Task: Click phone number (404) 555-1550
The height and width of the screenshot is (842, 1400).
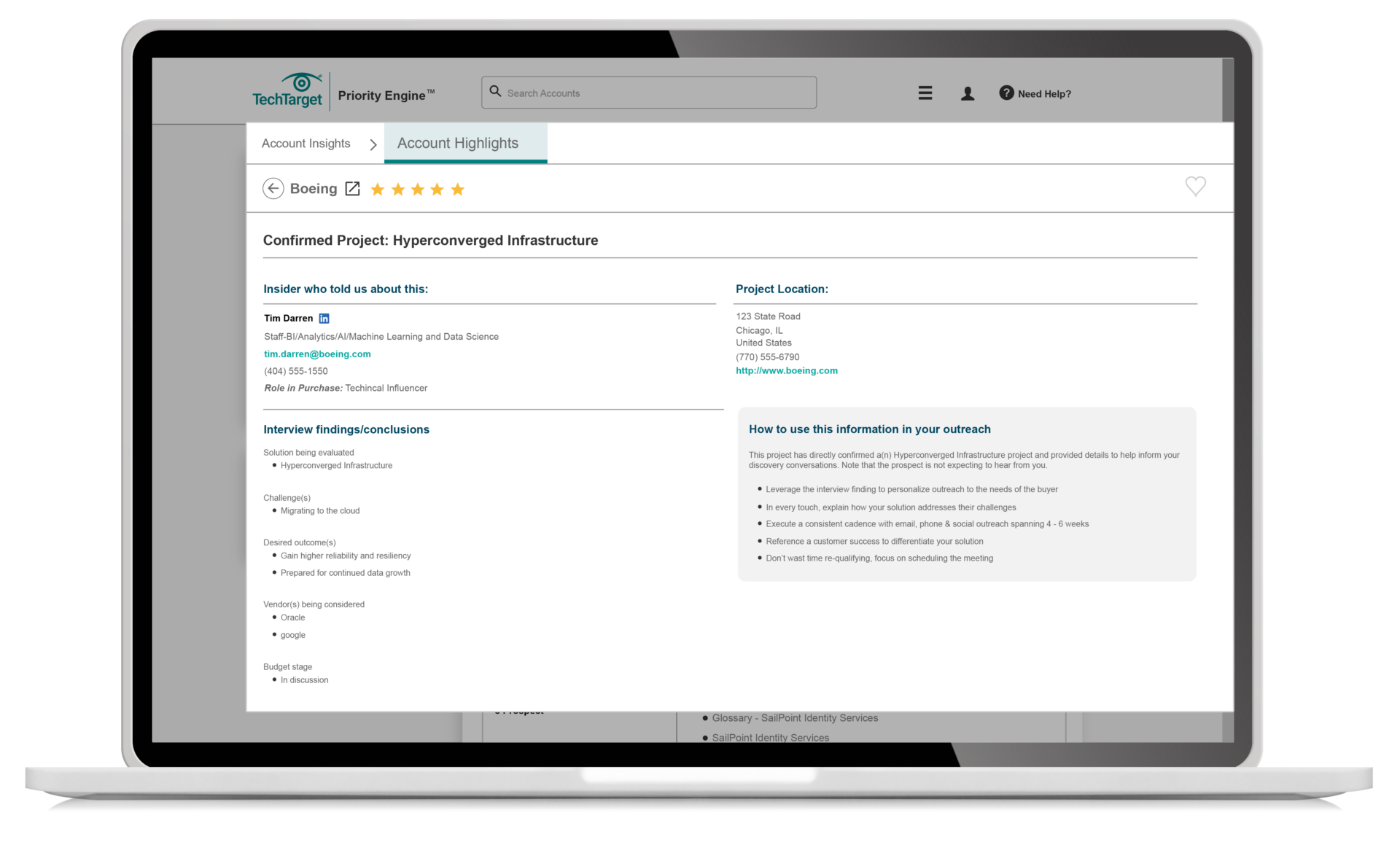Action: 295,371
